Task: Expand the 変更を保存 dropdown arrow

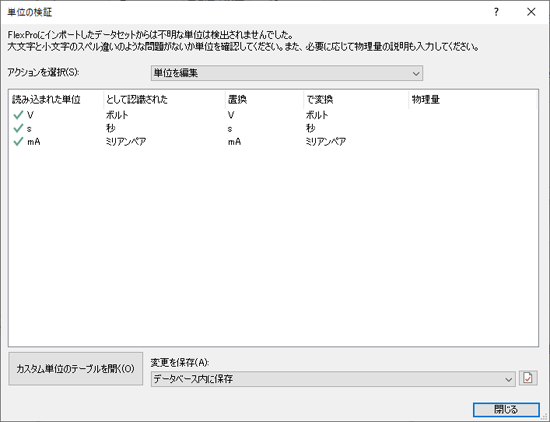Action: point(508,379)
